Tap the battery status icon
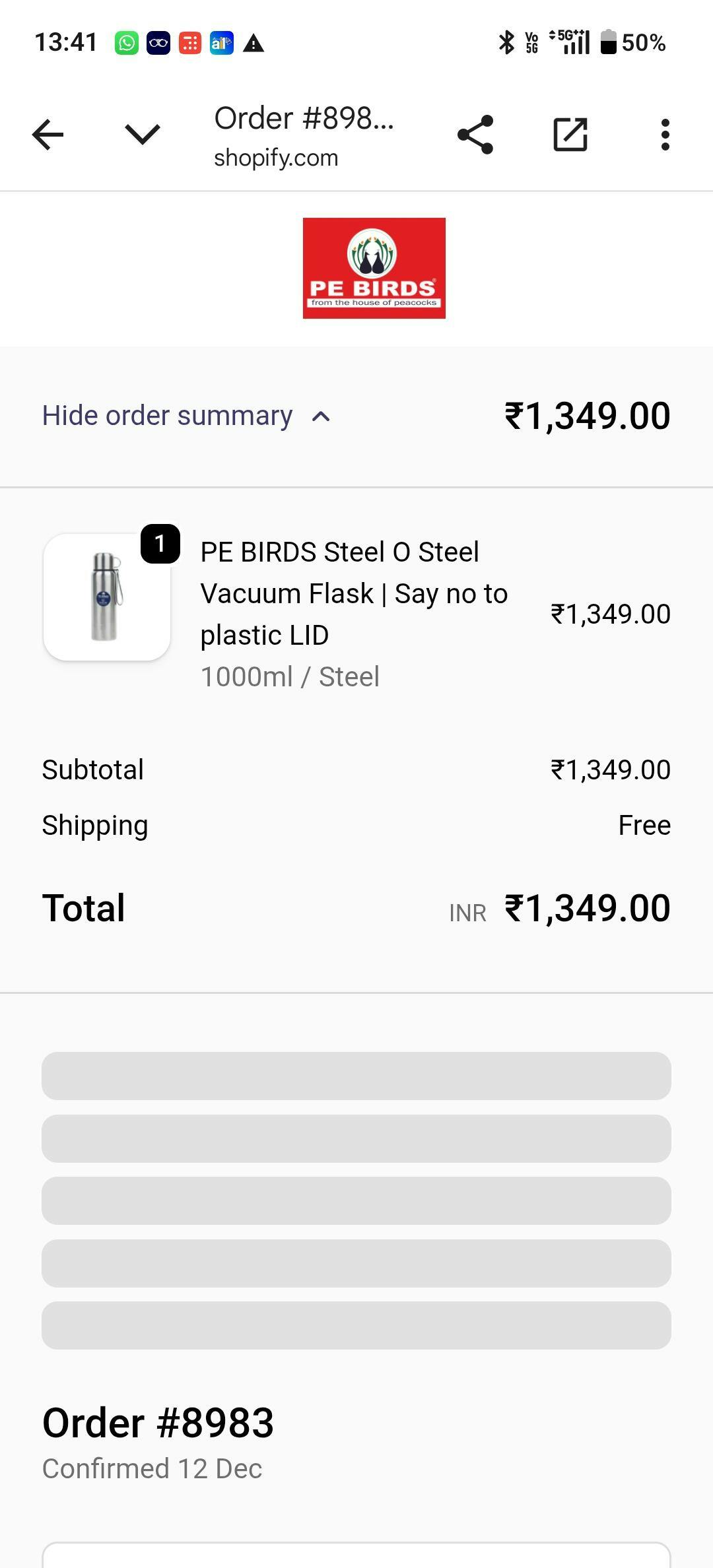Image resolution: width=713 pixels, height=1568 pixels. click(x=608, y=43)
